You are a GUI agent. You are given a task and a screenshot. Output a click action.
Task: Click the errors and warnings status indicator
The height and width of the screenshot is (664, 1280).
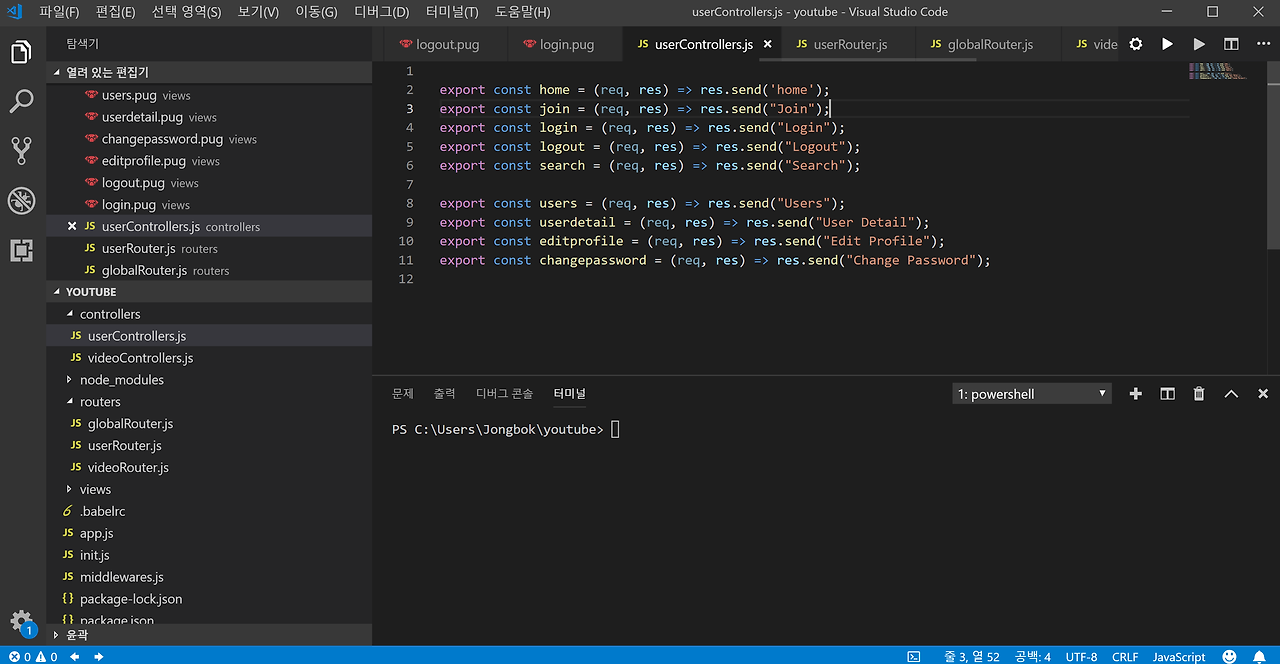[x=33, y=657]
